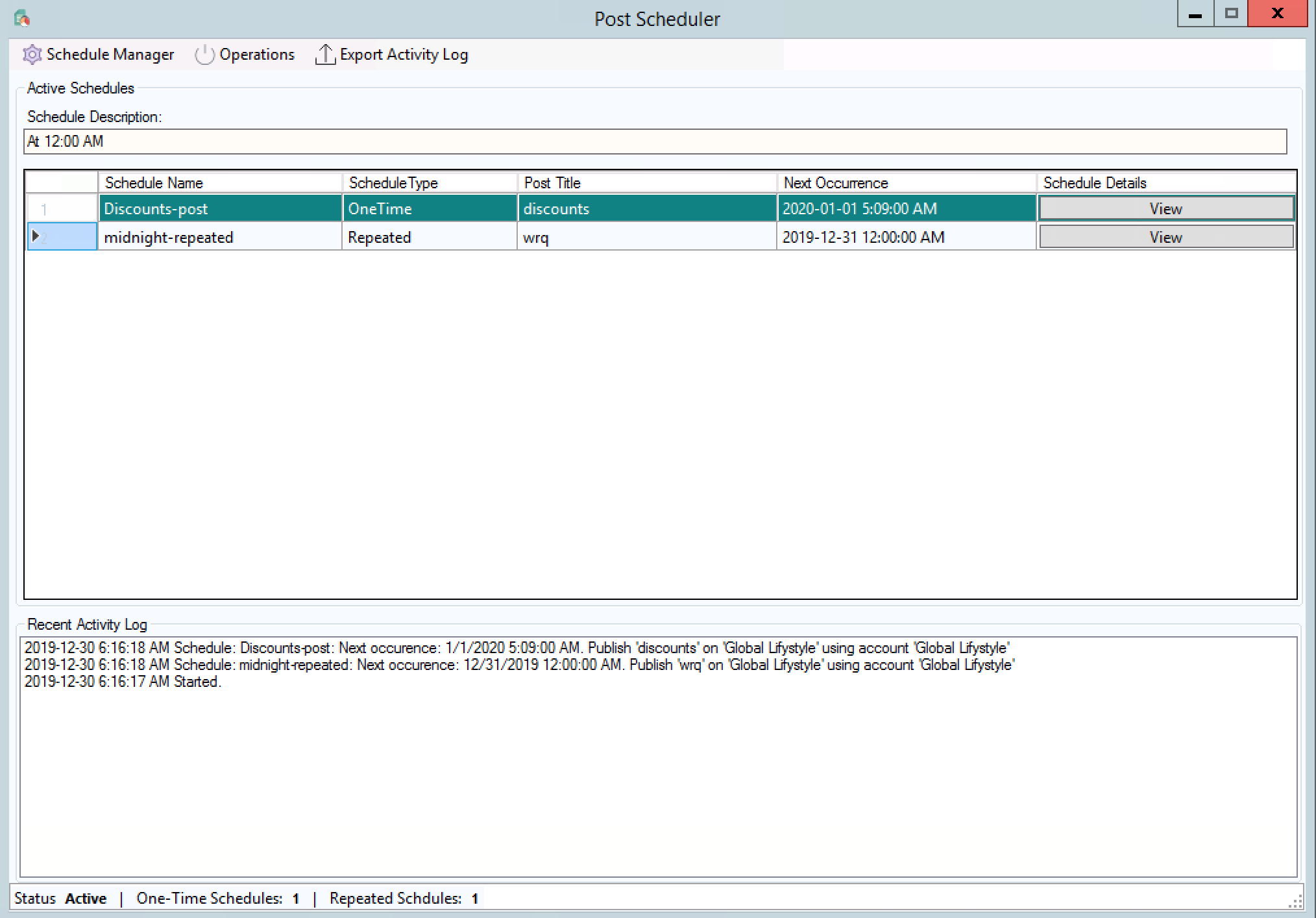Screen dimensions: 1316x918
Task: Click the 'discounts' post title cell
Action: coord(647,208)
